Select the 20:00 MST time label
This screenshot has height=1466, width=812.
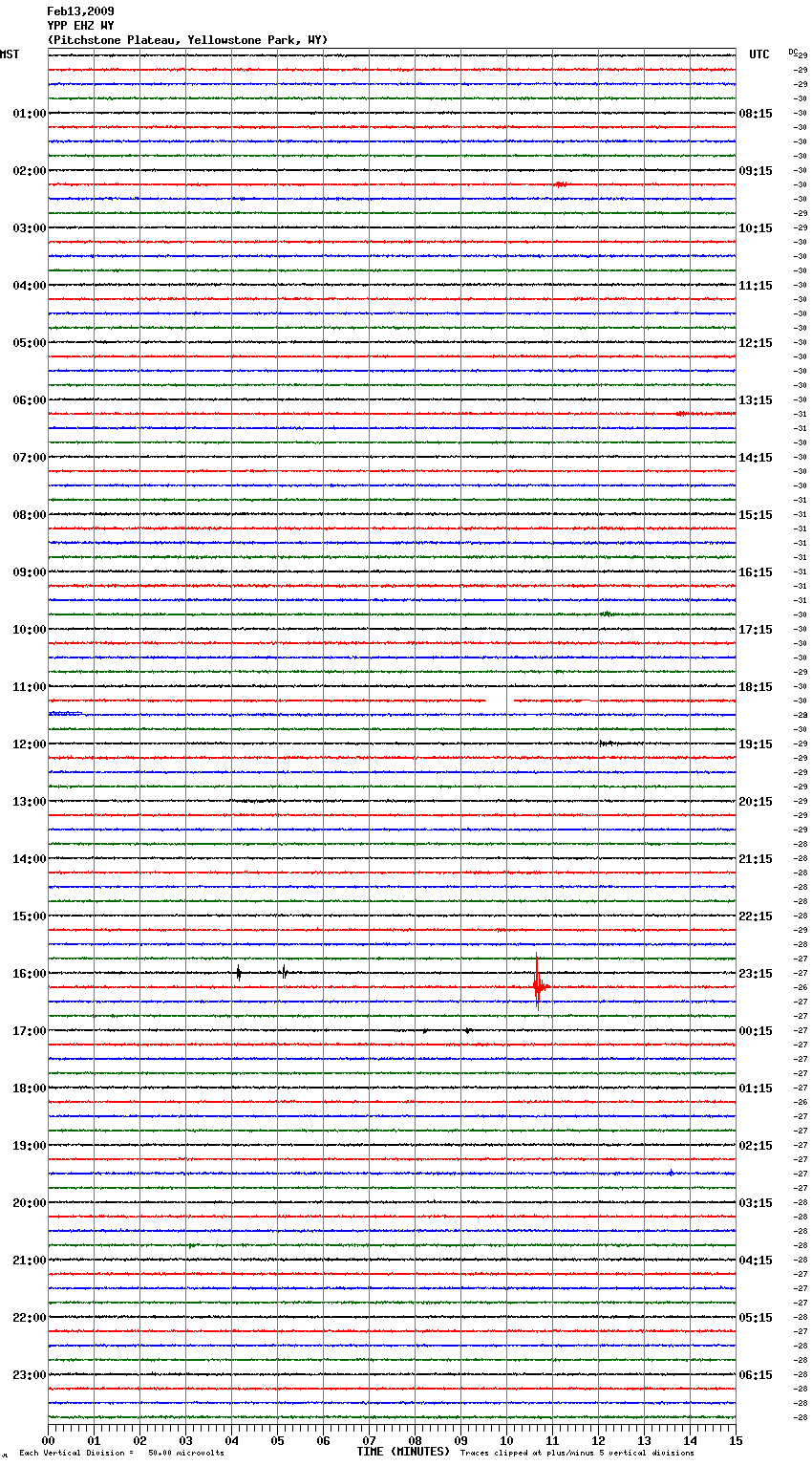(x=30, y=1203)
